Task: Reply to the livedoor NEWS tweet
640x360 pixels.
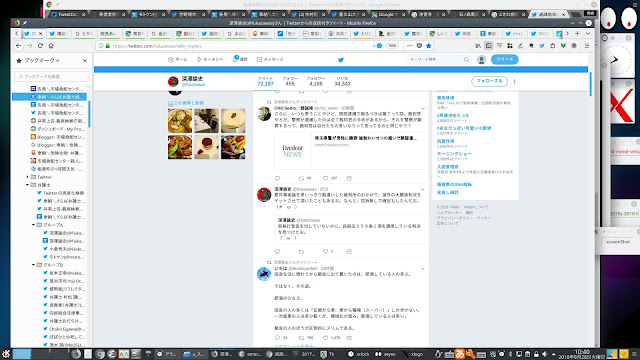Action: tap(278, 178)
